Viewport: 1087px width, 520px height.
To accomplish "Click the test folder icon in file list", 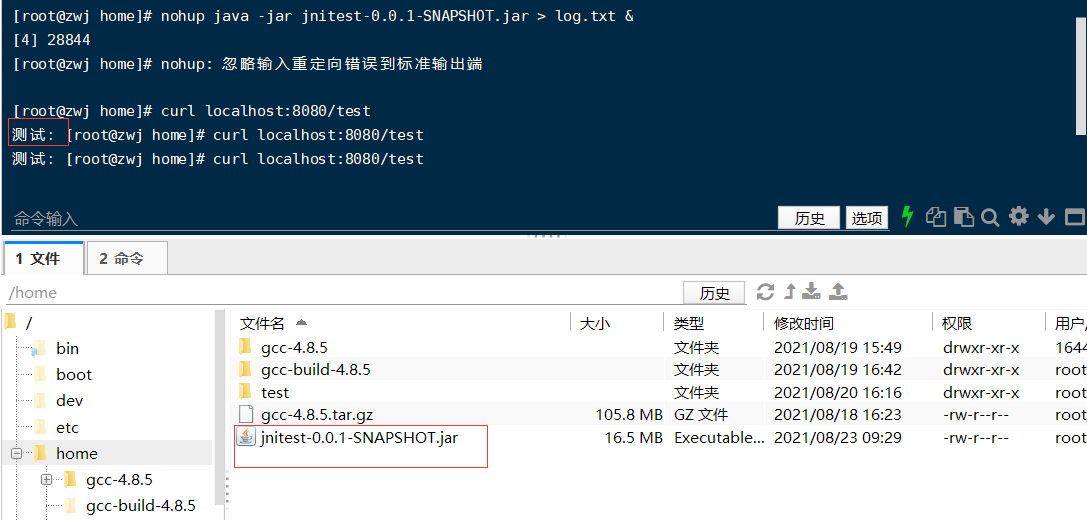I will pyautogui.click(x=245, y=392).
